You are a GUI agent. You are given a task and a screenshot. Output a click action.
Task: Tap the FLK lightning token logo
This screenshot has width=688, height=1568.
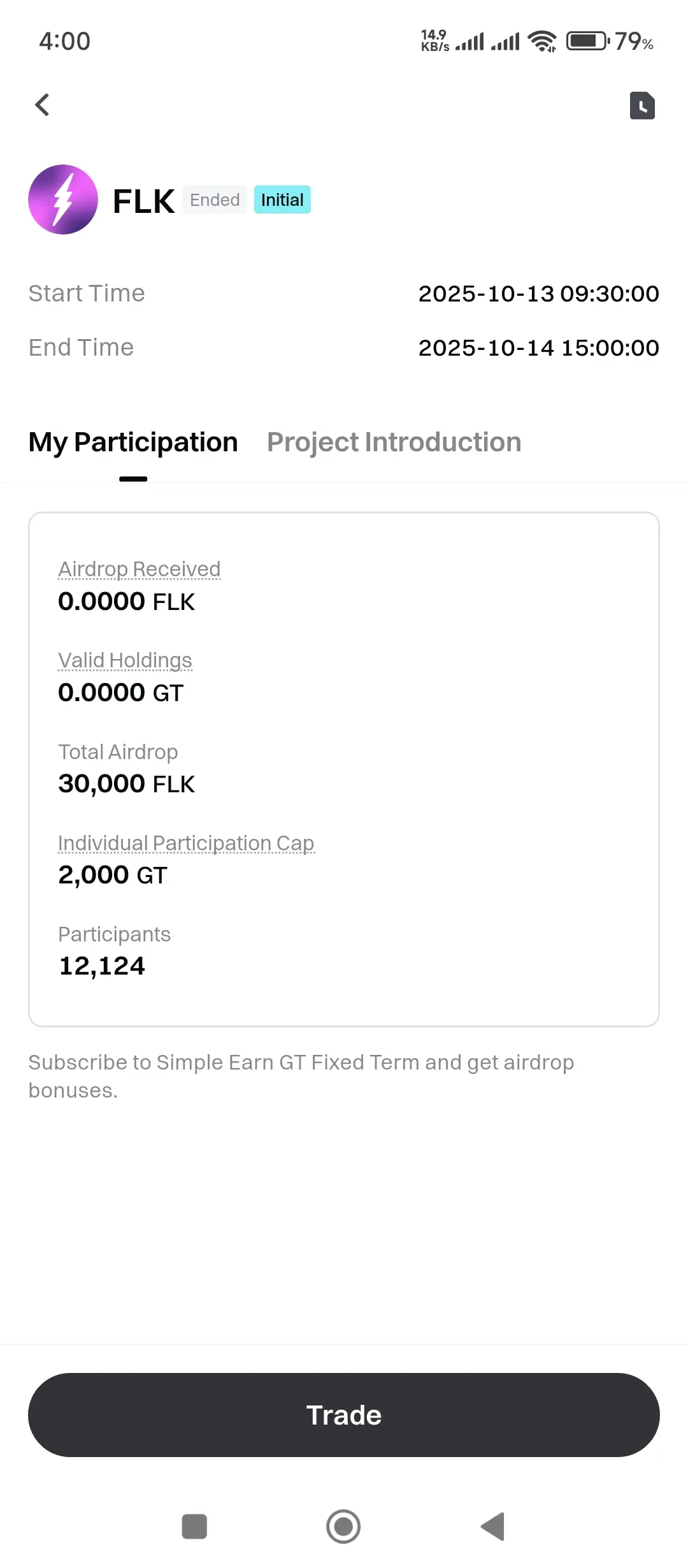63,200
